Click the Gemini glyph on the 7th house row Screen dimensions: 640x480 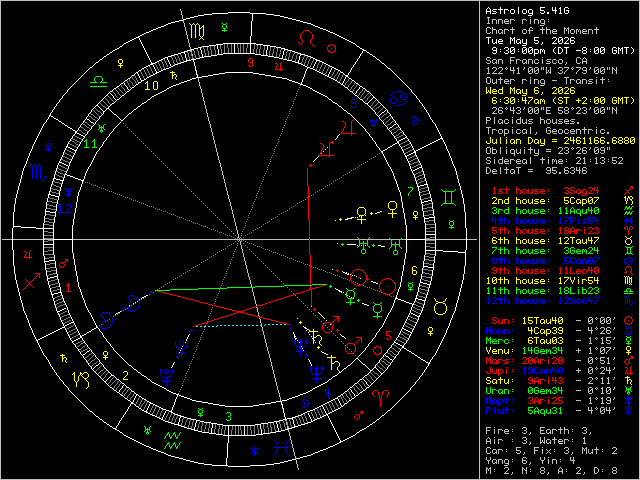pyautogui.click(x=629, y=251)
